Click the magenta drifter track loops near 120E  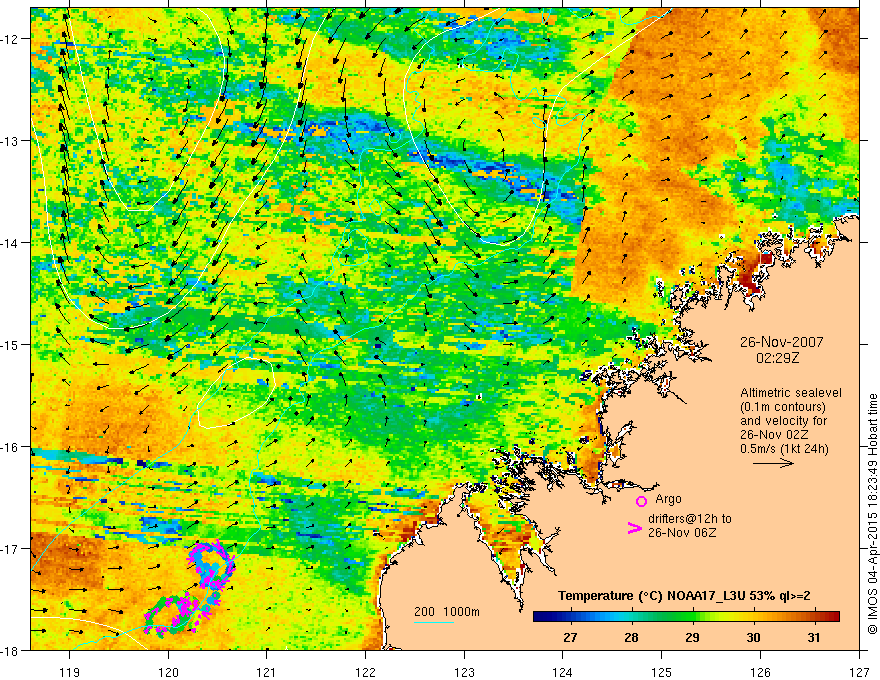190,589
